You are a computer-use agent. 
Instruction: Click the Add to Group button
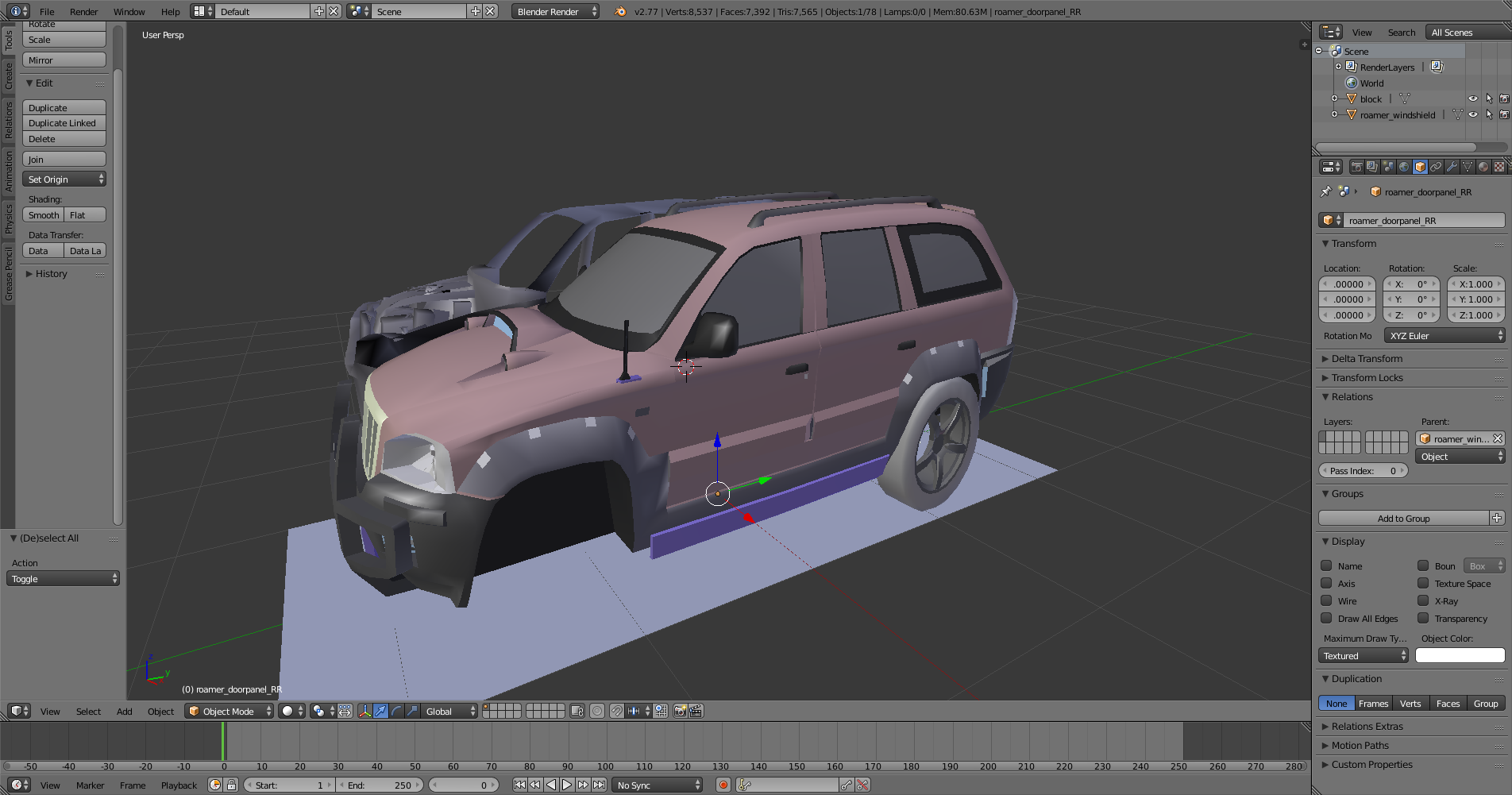pos(1404,518)
